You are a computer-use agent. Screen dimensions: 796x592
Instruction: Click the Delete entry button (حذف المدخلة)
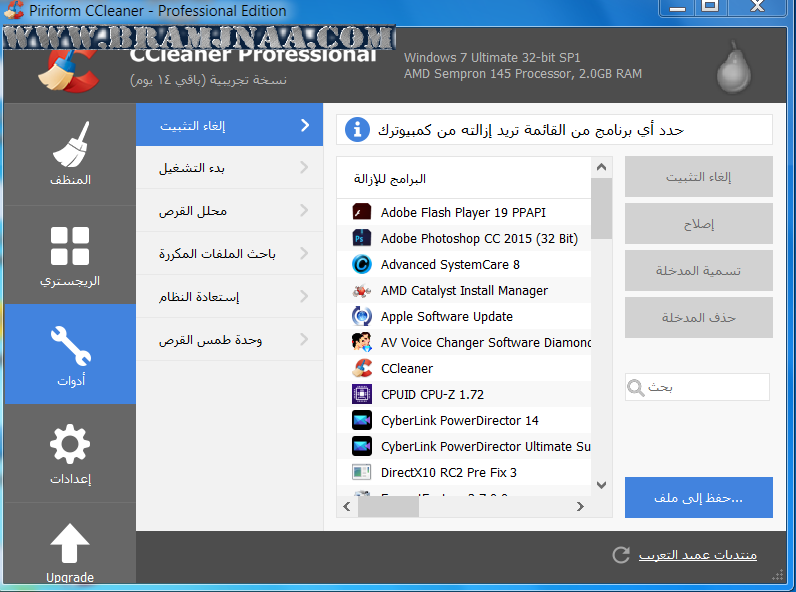click(x=699, y=317)
